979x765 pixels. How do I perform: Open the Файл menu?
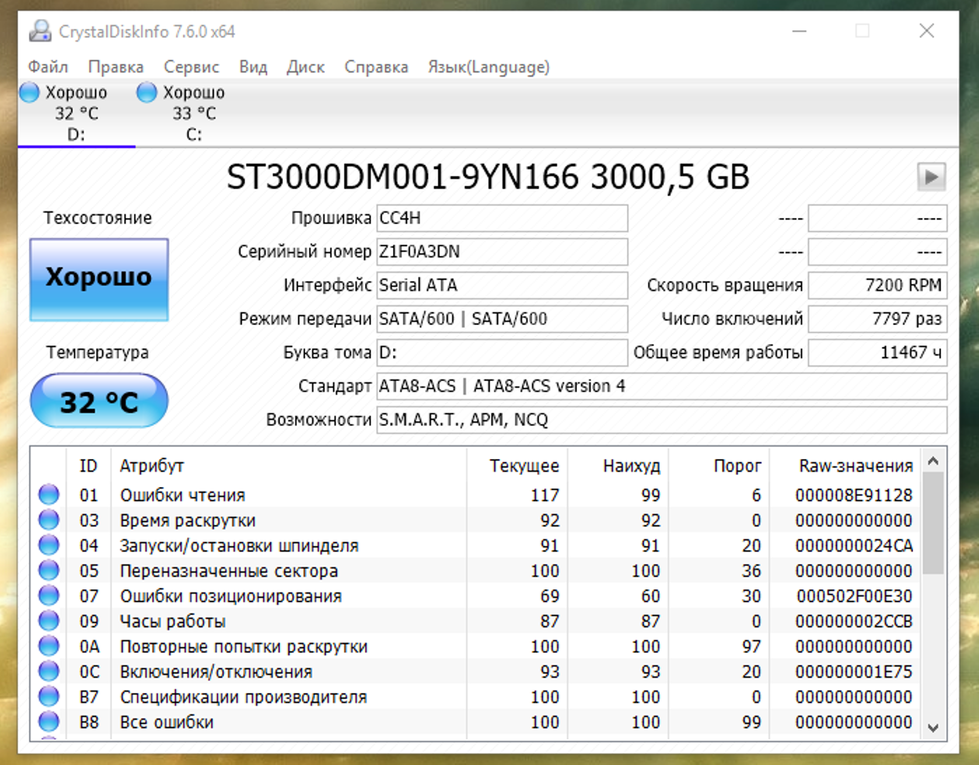pos(48,67)
